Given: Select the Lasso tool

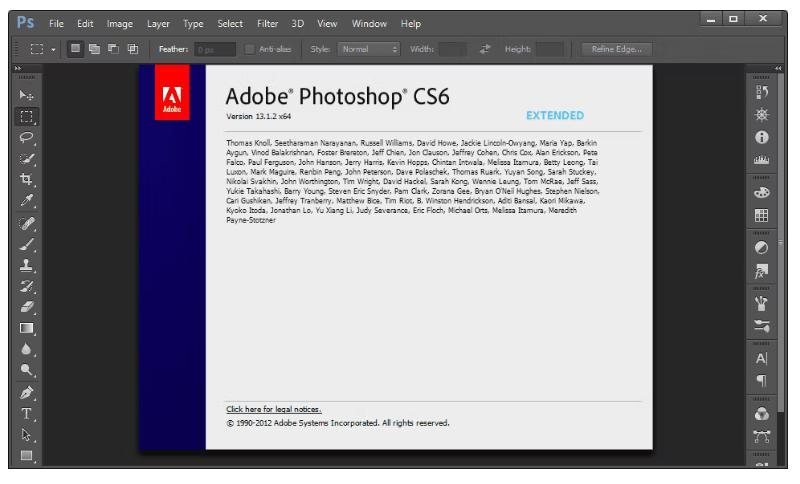Looking at the screenshot, I should coord(27,138).
